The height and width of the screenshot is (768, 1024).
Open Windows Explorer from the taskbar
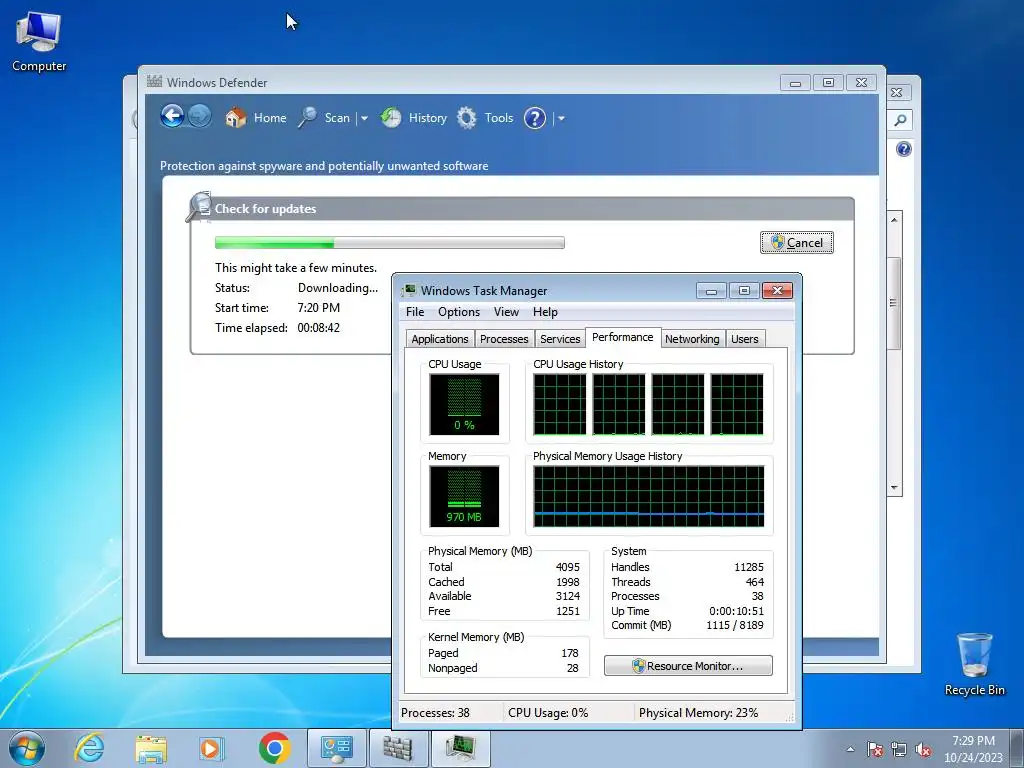[151, 748]
